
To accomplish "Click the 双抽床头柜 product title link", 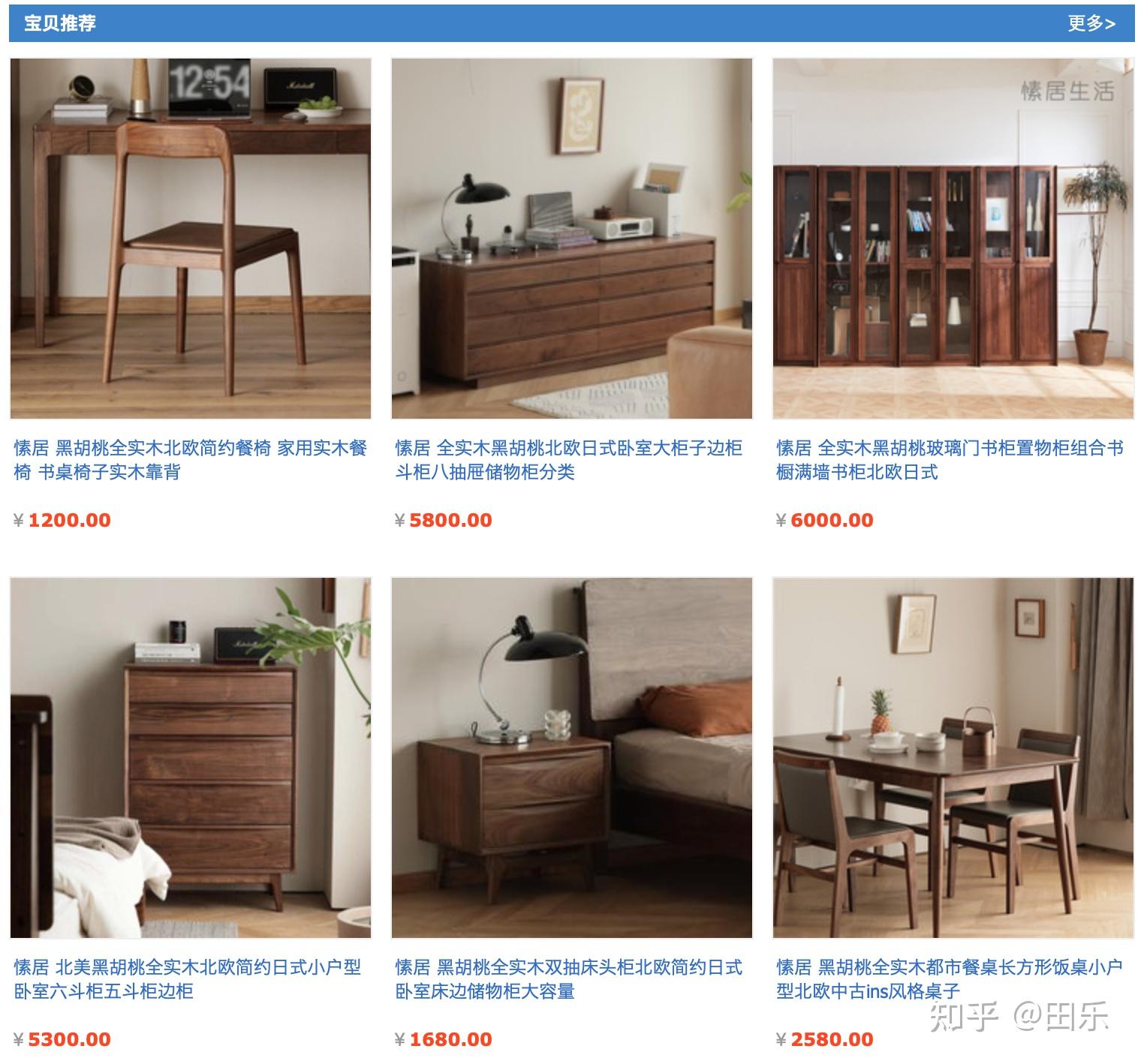I will coord(569,979).
